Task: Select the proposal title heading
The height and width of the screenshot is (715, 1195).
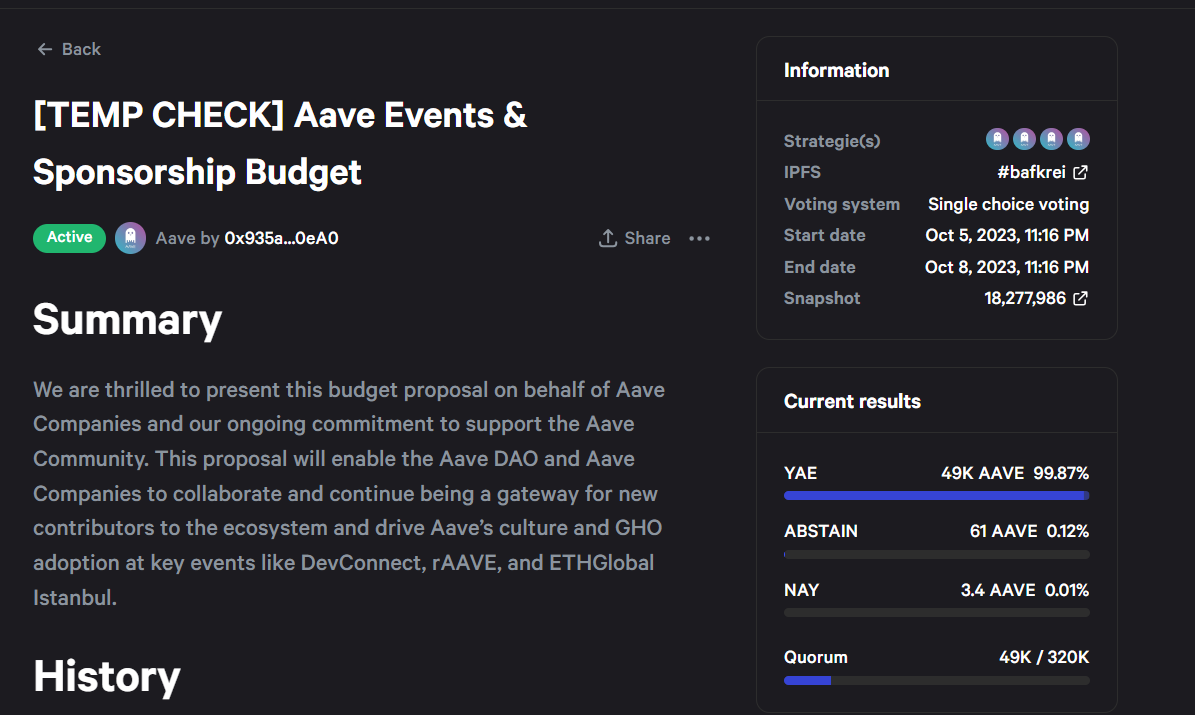Action: click(x=280, y=142)
